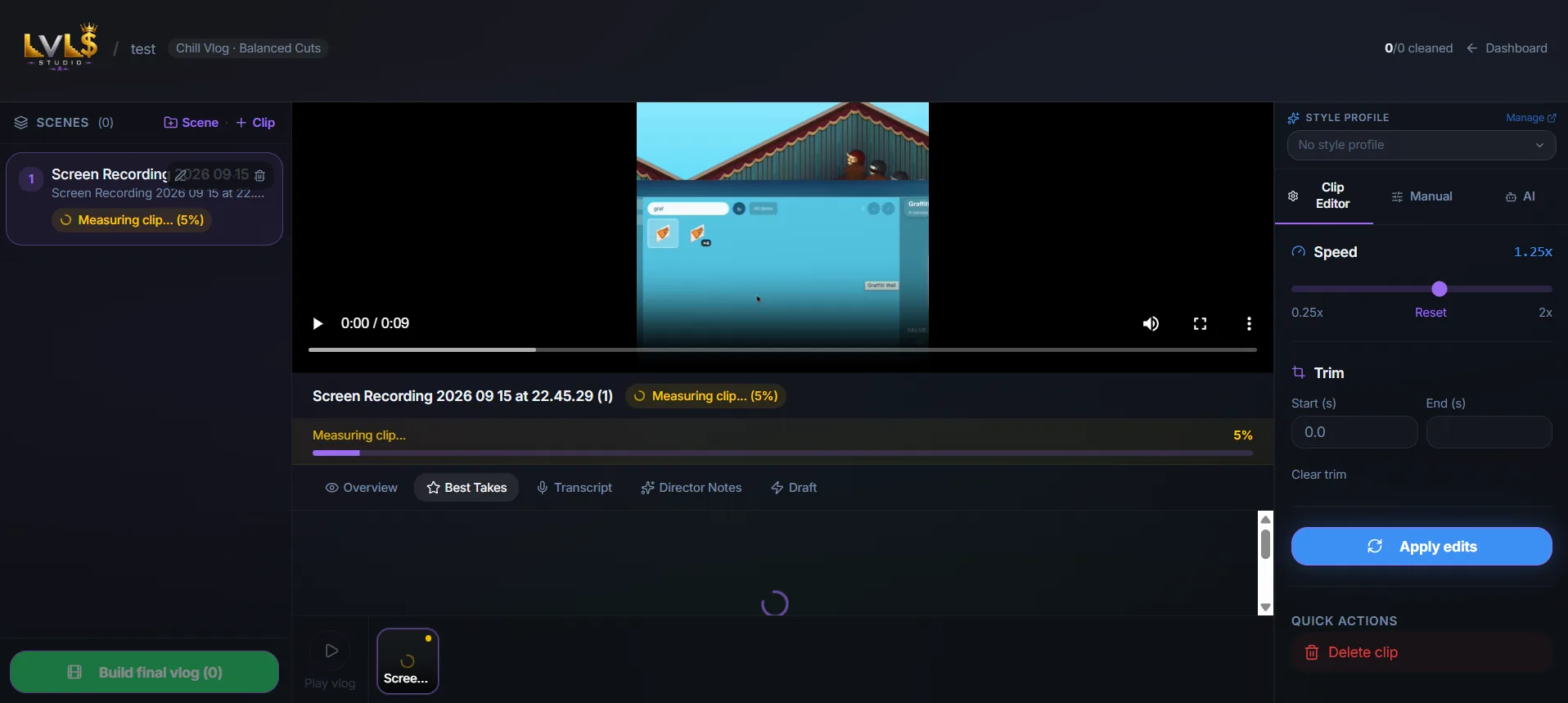
Task: Open the Draft tab
Action: click(x=794, y=488)
